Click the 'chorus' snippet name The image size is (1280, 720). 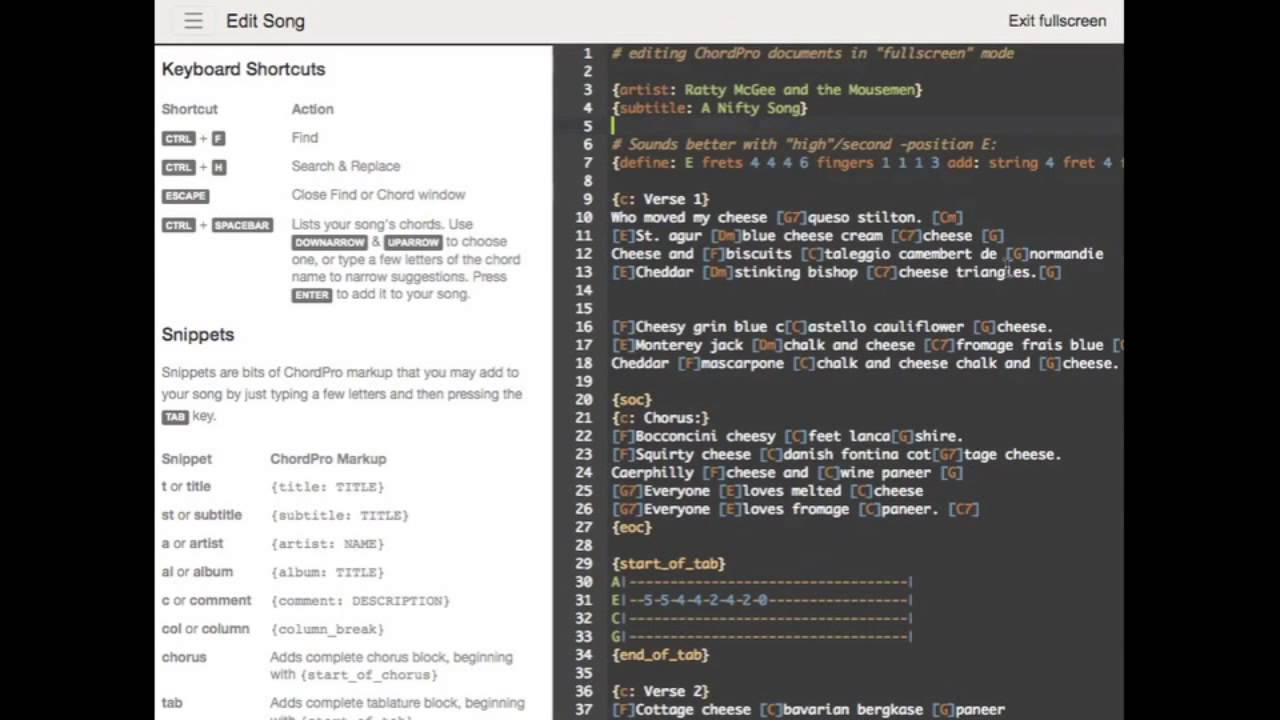184,657
